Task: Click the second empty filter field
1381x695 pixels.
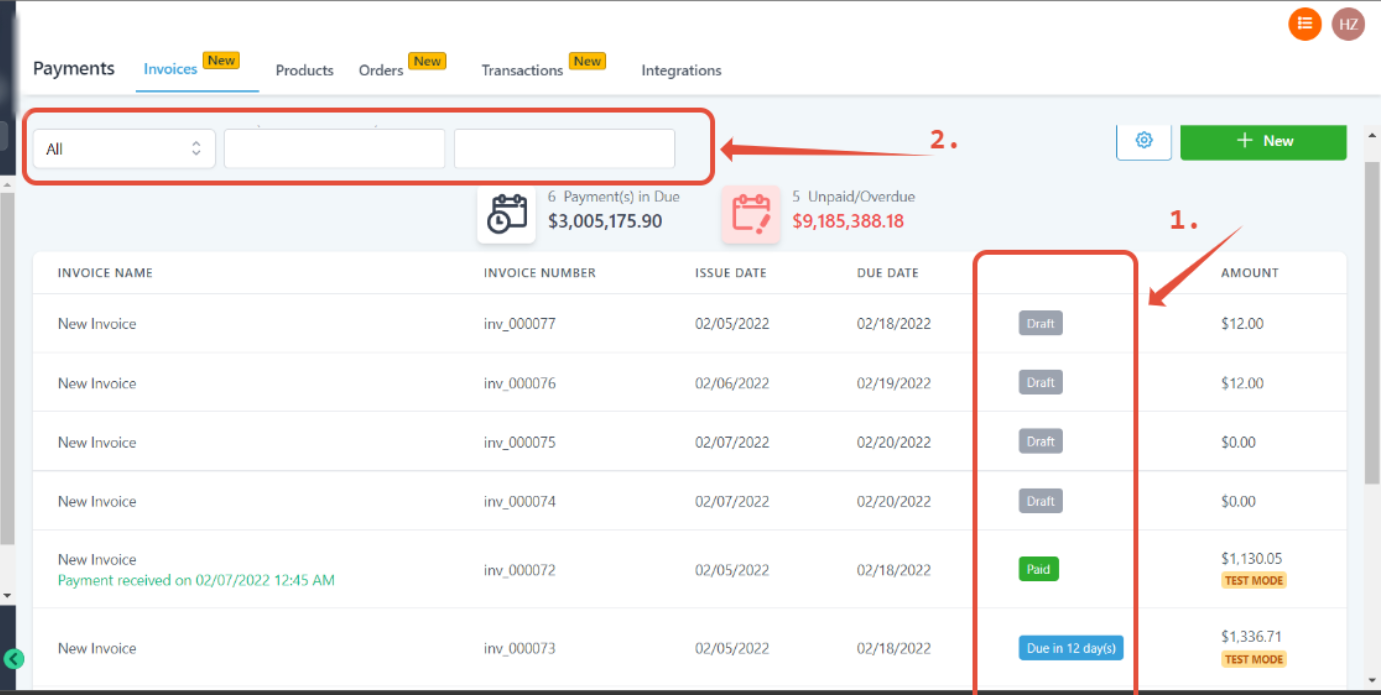Action: point(564,149)
